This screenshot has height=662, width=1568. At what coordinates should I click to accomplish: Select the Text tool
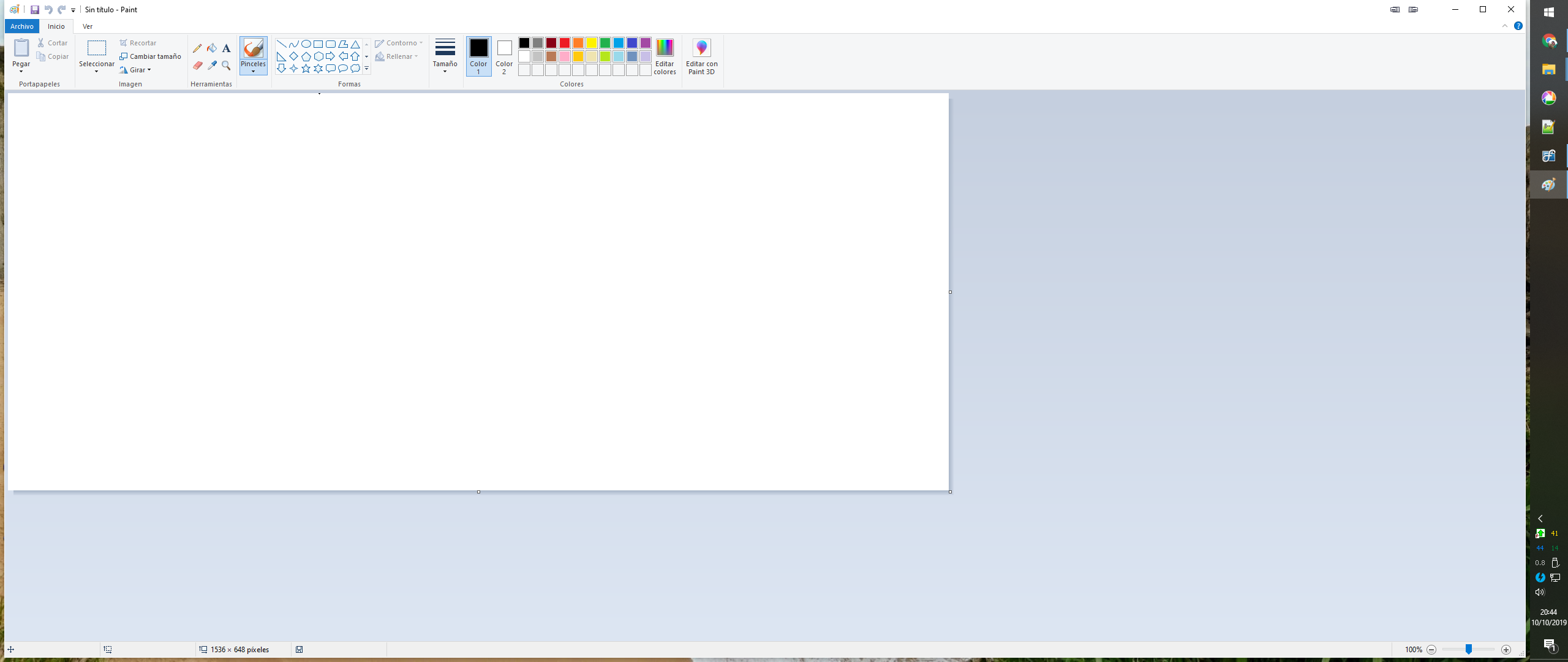[x=226, y=48]
